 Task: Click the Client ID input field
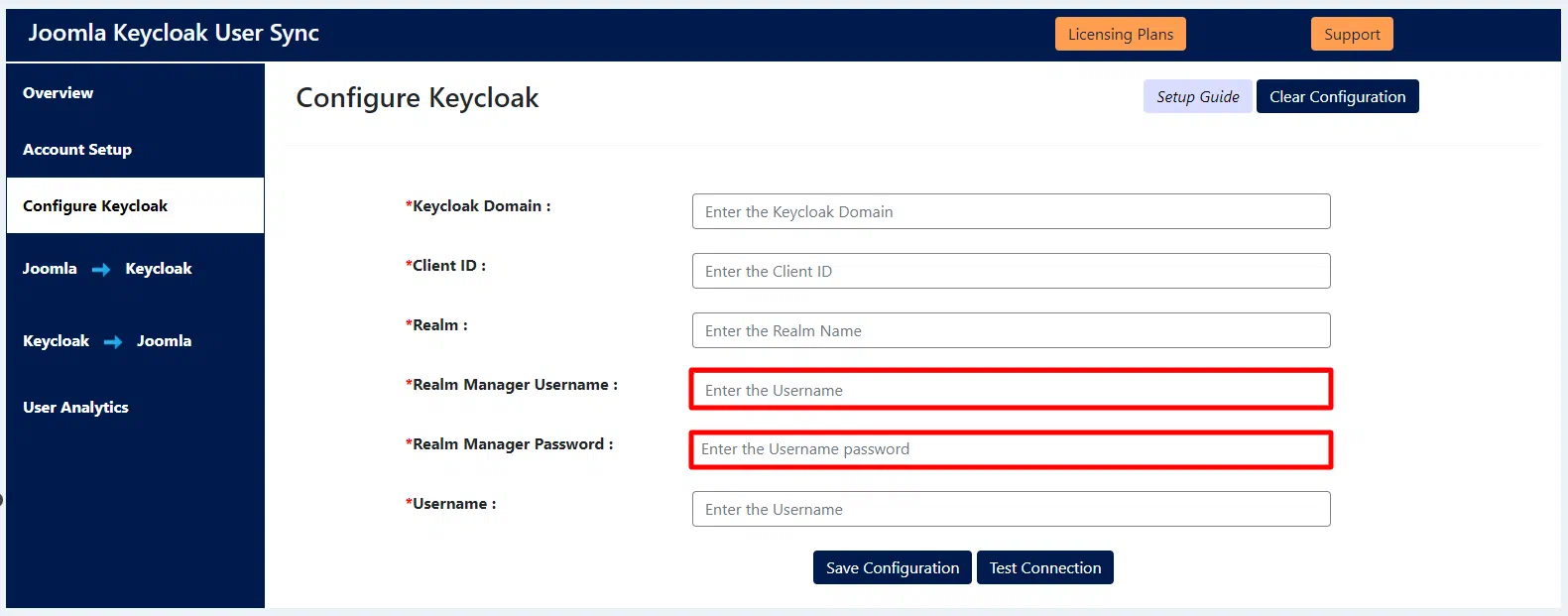coord(1011,271)
